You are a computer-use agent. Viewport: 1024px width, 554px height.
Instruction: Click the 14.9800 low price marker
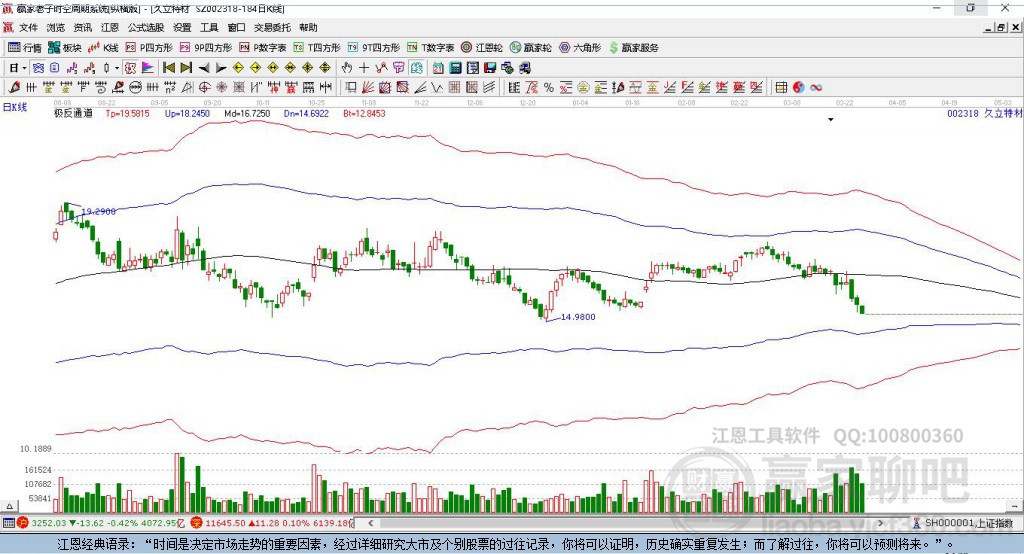(x=578, y=317)
